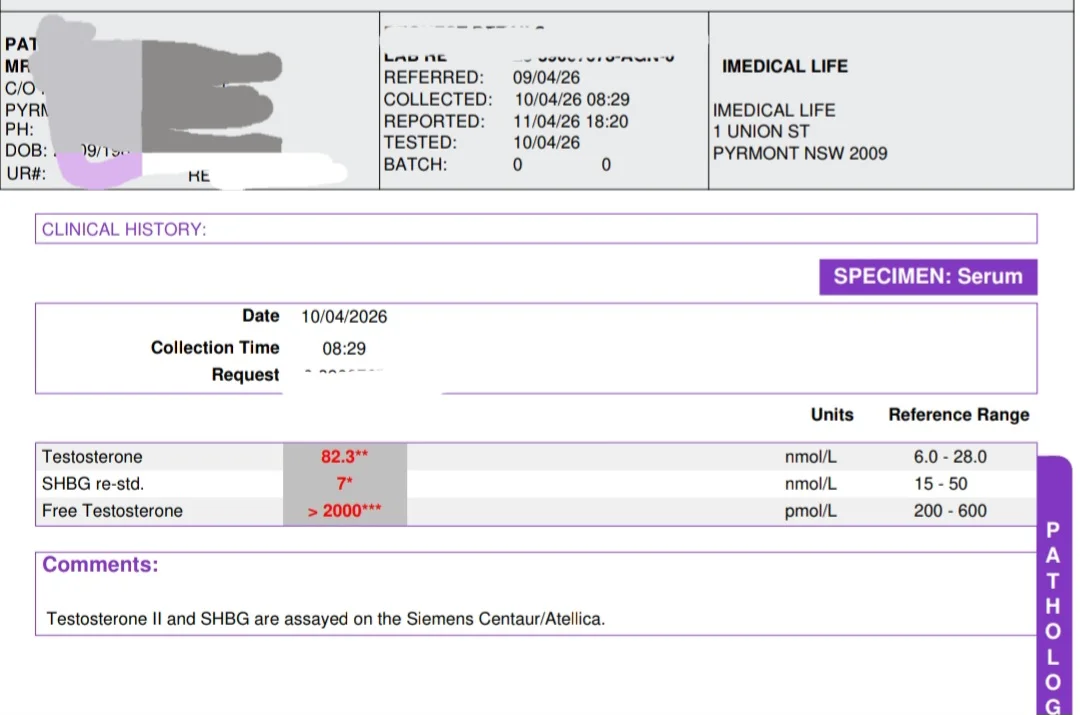Select the Free Testosterone row label

point(112,511)
